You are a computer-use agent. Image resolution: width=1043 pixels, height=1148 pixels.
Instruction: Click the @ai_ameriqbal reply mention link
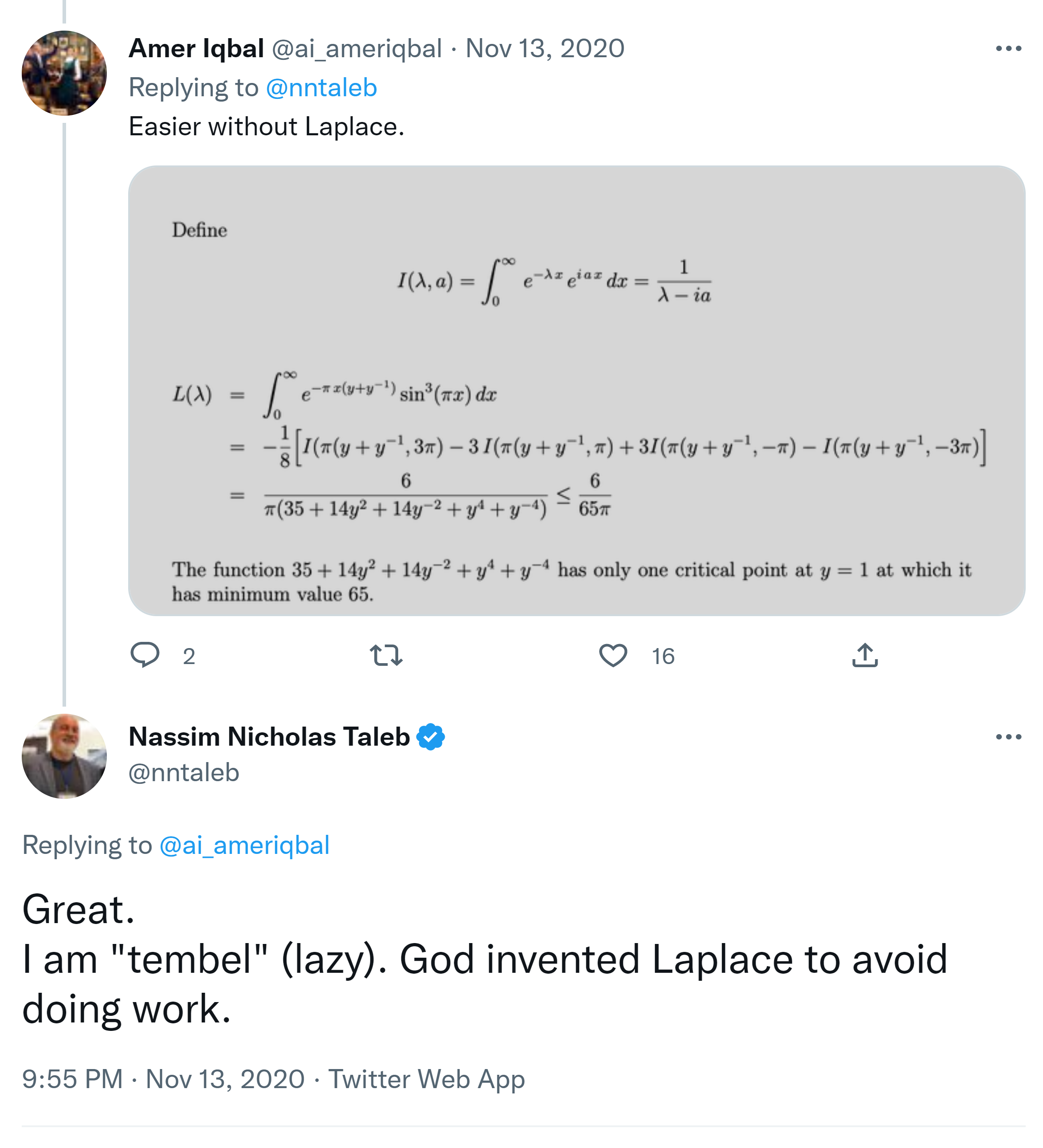(x=244, y=845)
